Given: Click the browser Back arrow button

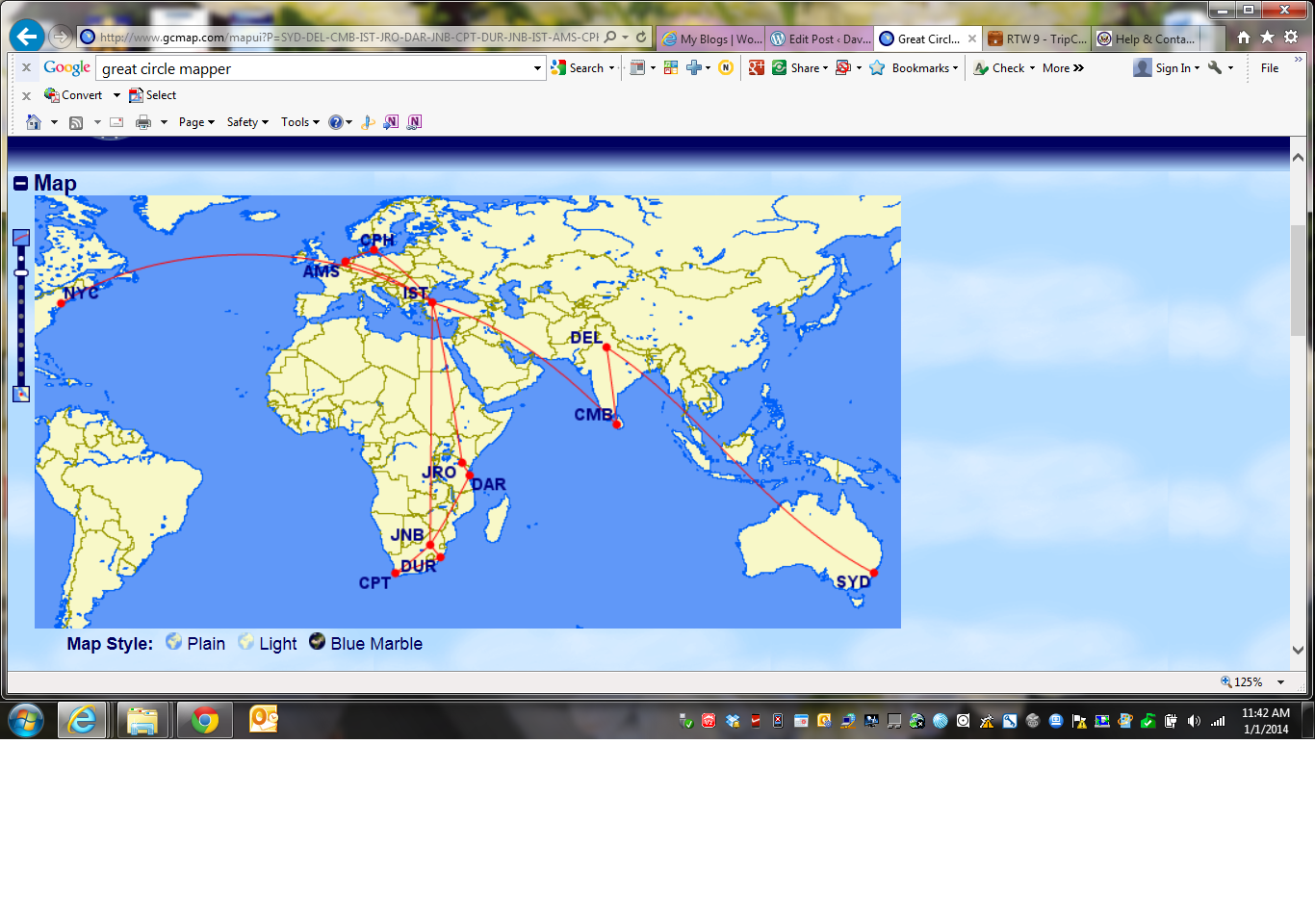Looking at the screenshot, I should [x=27, y=37].
